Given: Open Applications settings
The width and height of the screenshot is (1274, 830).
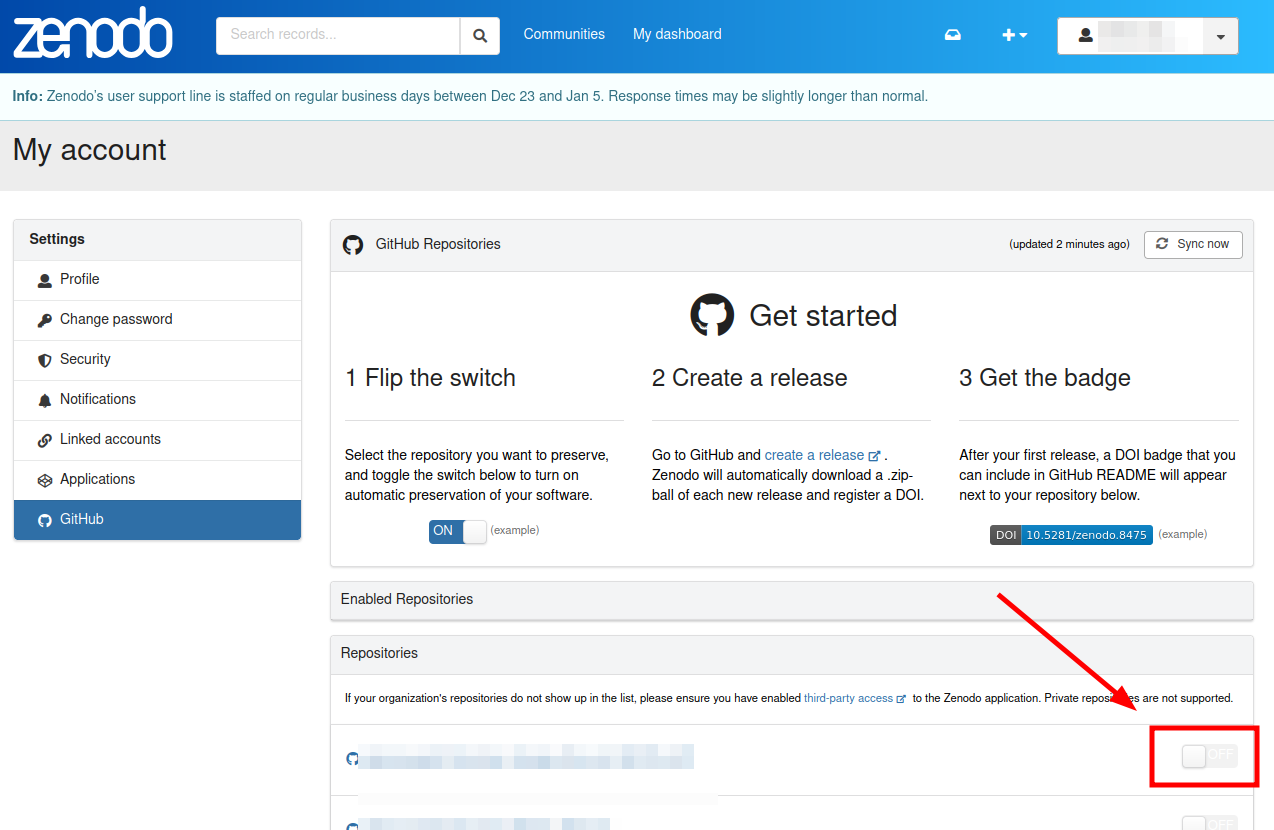Looking at the screenshot, I should 157,480.
